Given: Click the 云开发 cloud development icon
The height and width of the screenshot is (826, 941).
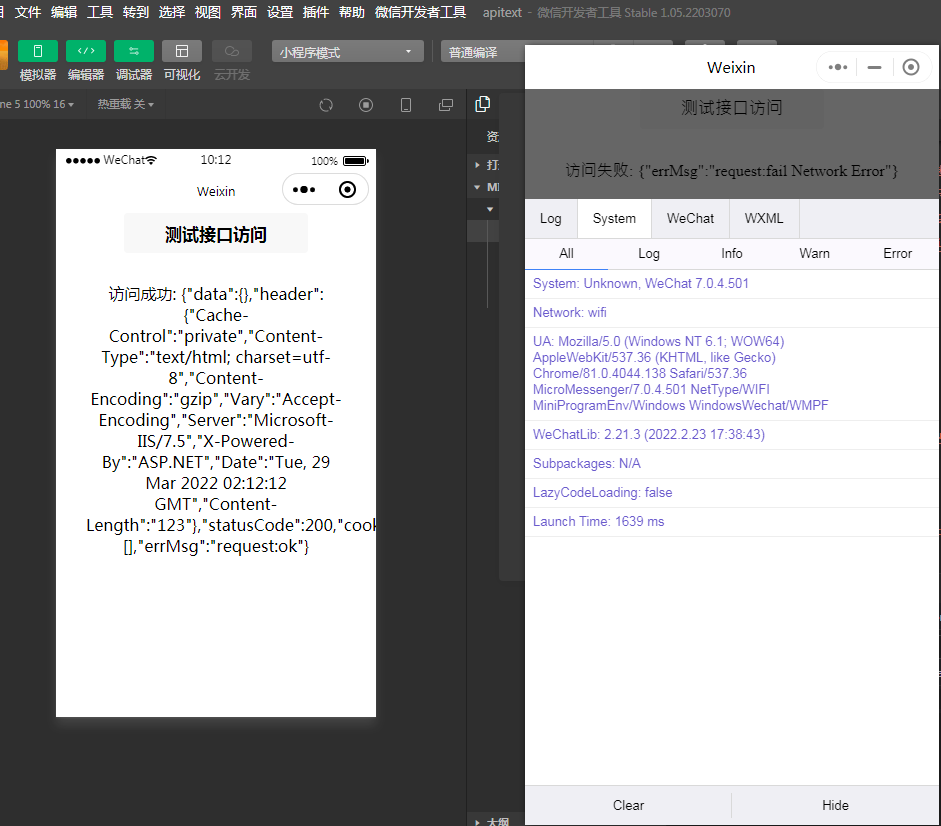Looking at the screenshot, I should click(x=232, y=52).
